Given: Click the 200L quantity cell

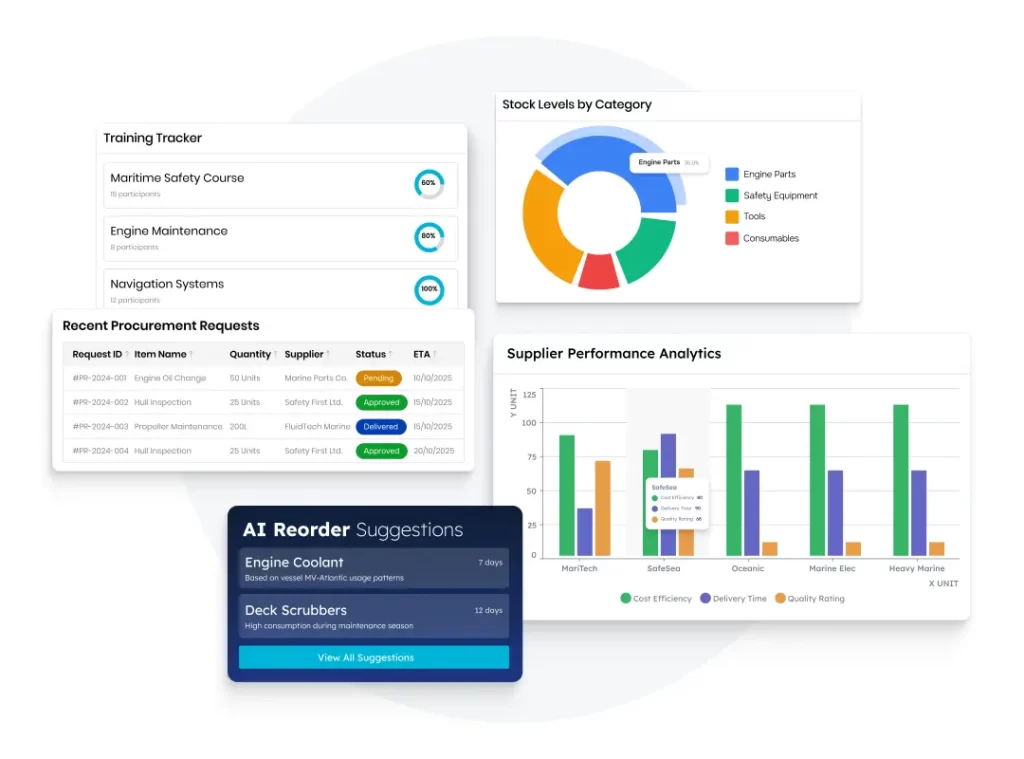Looking at the screenshot, I should tap(238, 427).
